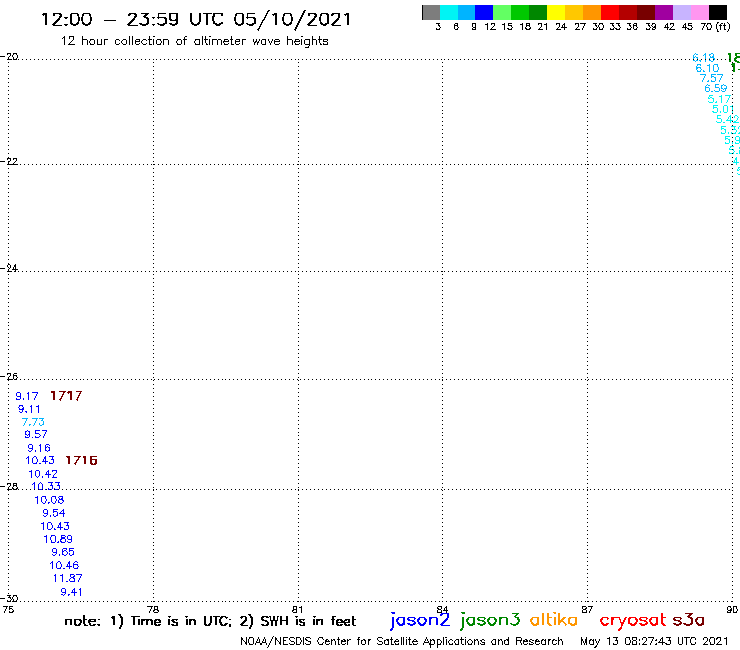
Task: Click the 9.16 wave height reading
Action: (x=39, y=448)
